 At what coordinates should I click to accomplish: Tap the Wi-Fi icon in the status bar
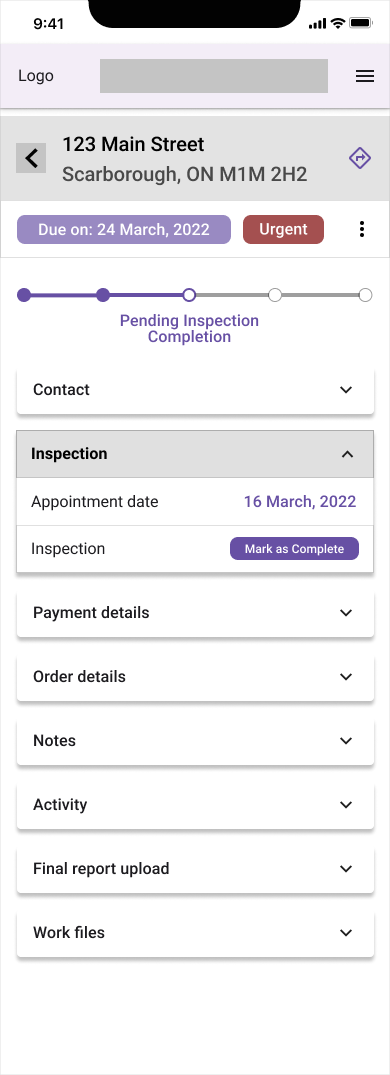click(x=337, y=23)
